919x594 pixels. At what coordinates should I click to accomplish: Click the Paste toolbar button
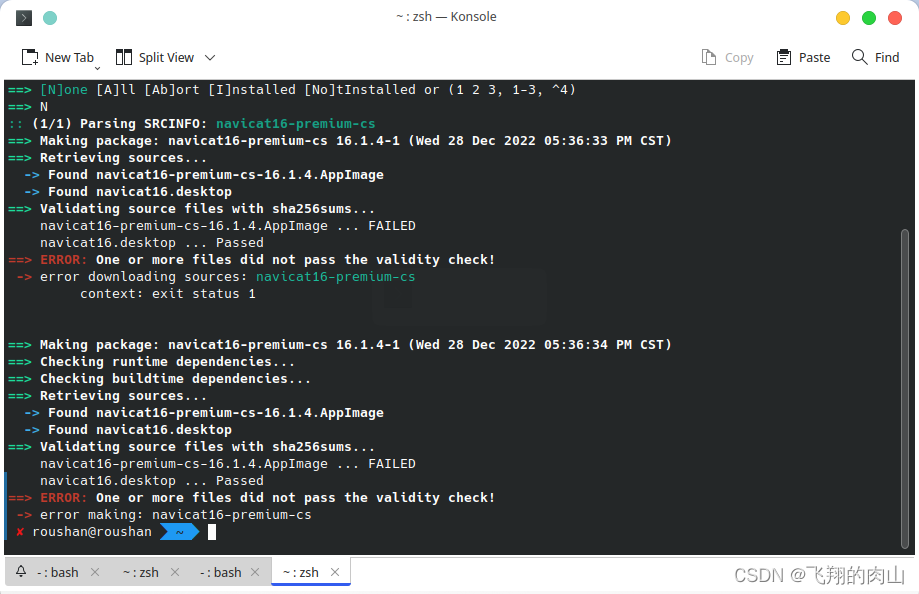tap(803, 57)
